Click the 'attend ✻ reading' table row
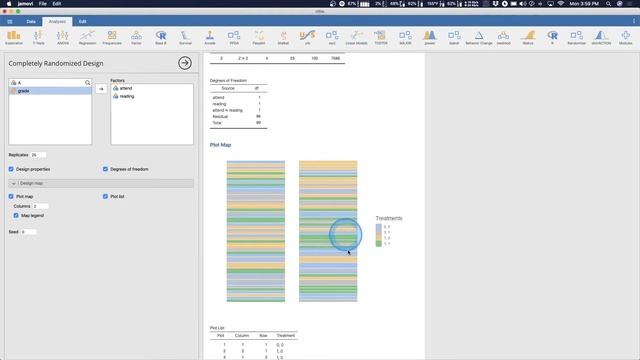This screenshot has width=640, height=360. click(238, 110)
